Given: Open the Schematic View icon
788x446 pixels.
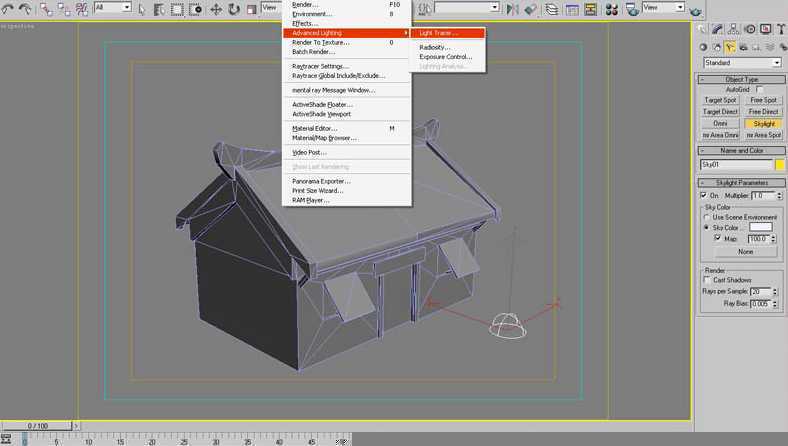Looking at the screenshot, I should click(x=590, y=9).
